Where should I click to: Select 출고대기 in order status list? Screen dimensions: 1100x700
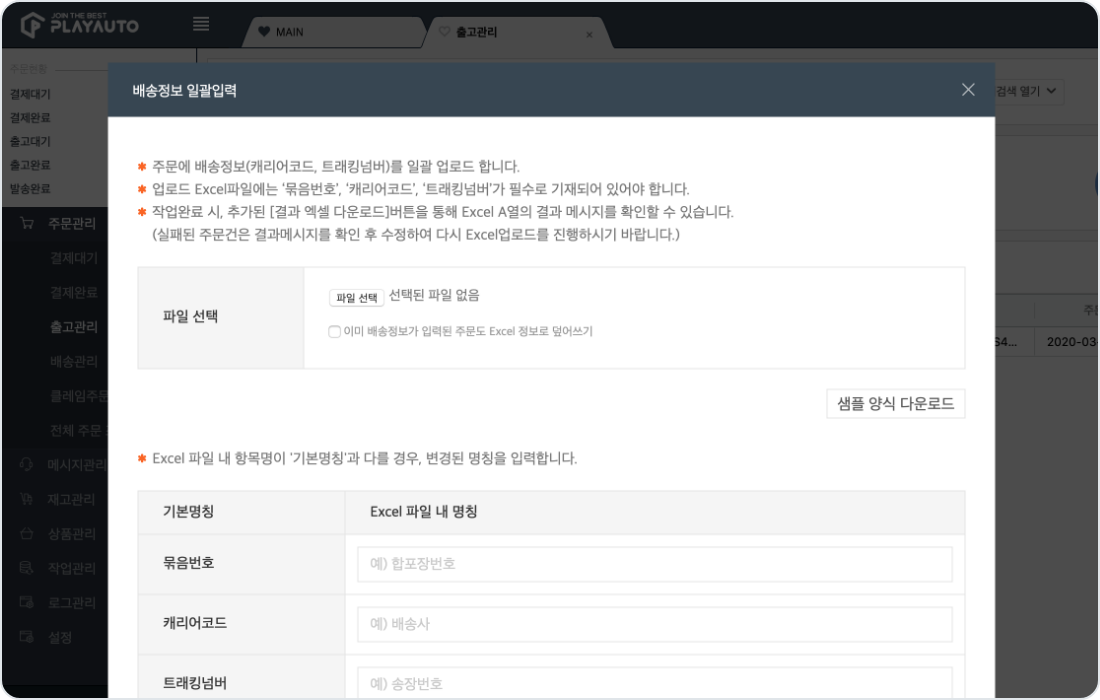pos(30,141)
